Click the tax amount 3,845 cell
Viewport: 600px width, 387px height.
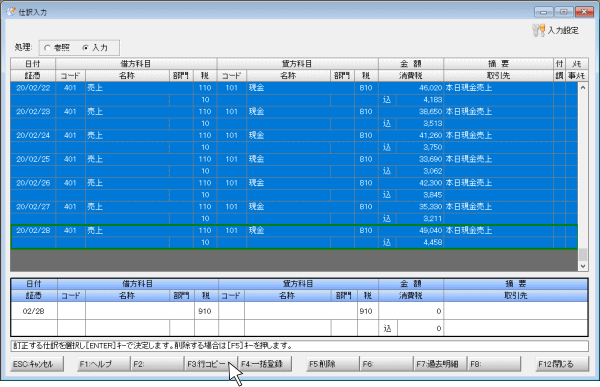pyautogui.click(x=420, y=194)
